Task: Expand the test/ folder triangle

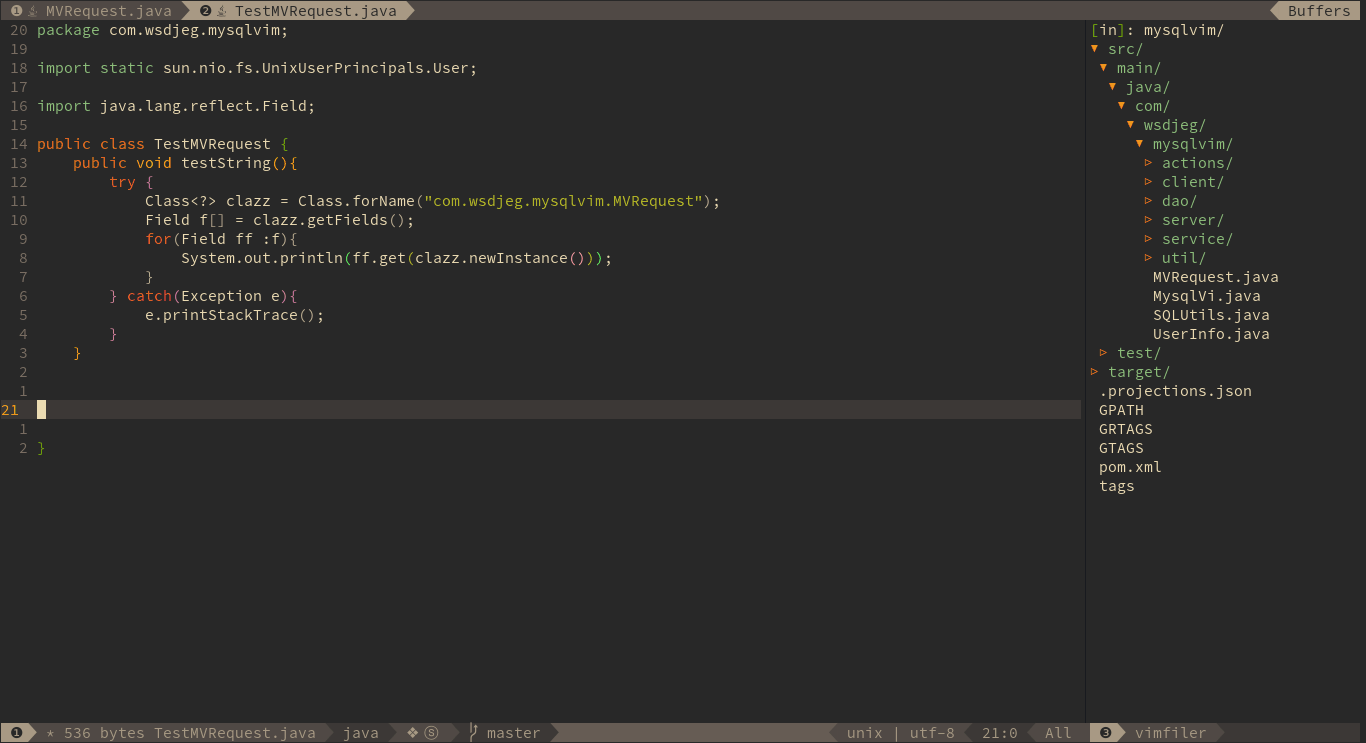Action: pos(1104,353)
